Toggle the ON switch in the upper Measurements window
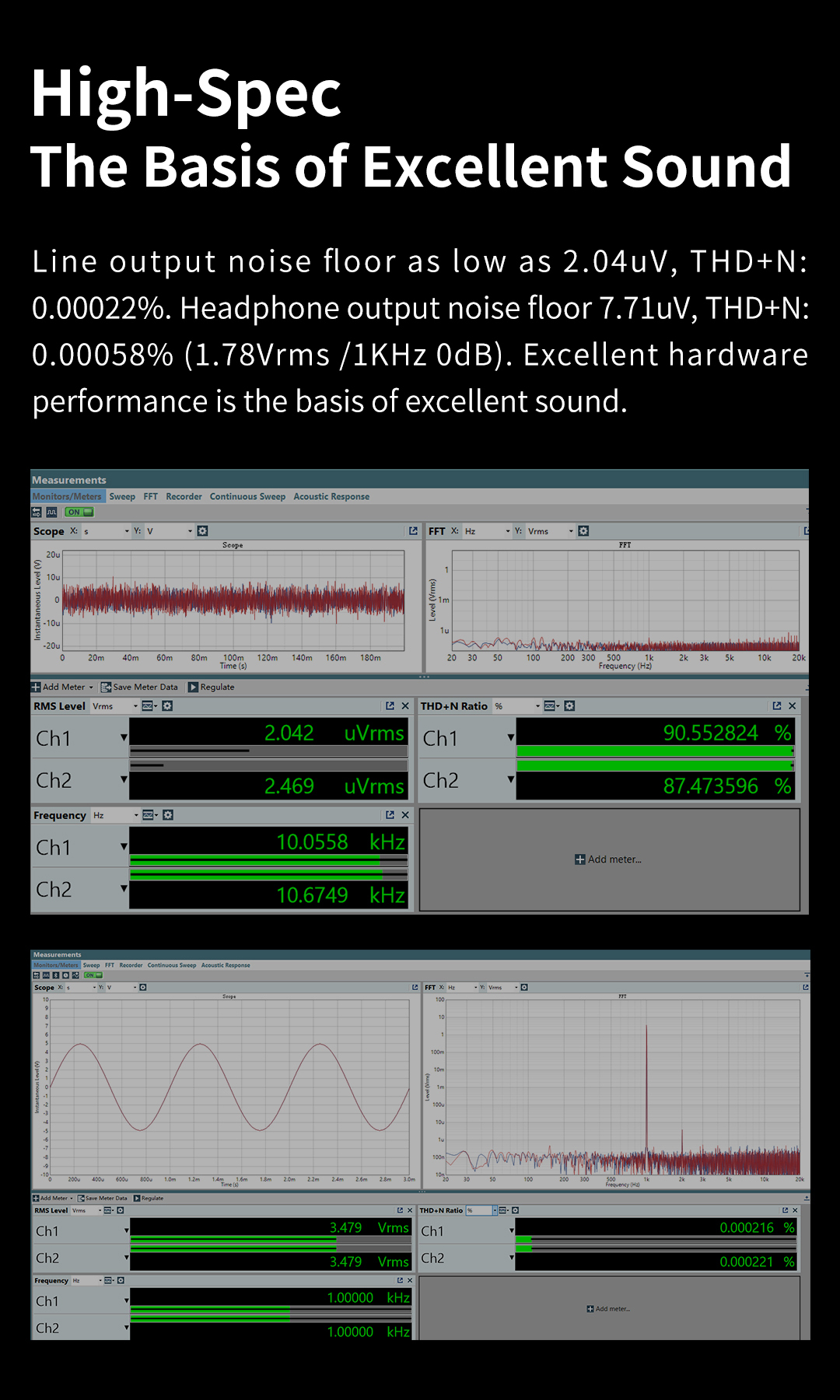840x1400 pixels. coord(79,512)
